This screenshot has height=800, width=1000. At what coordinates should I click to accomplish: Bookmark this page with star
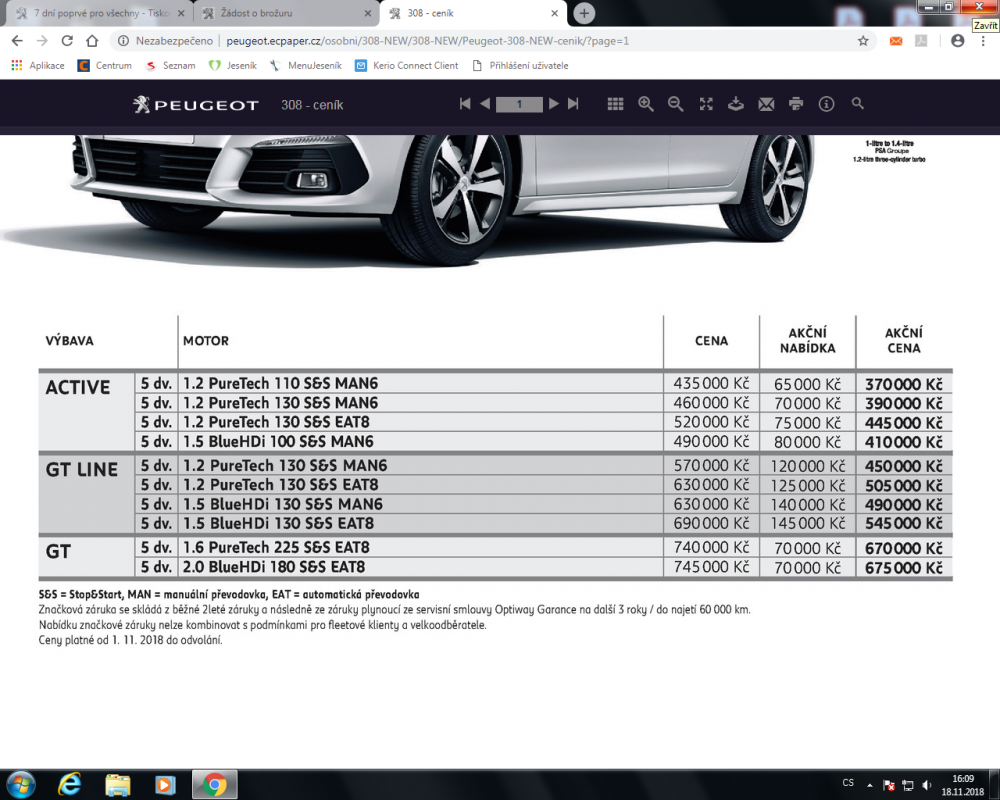click(863, 41)
